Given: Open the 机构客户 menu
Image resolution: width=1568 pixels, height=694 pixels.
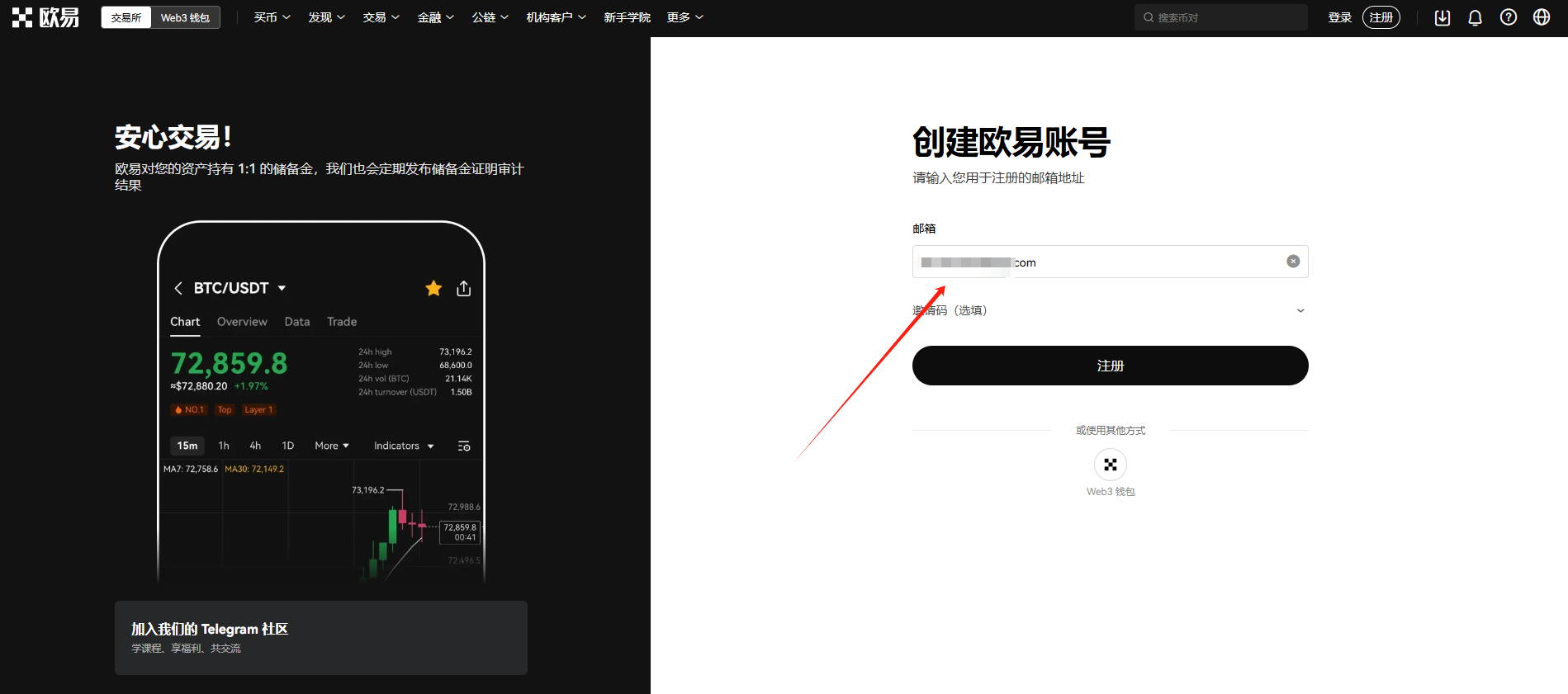Looking at the screenshot, I should [x=556, y=17].
